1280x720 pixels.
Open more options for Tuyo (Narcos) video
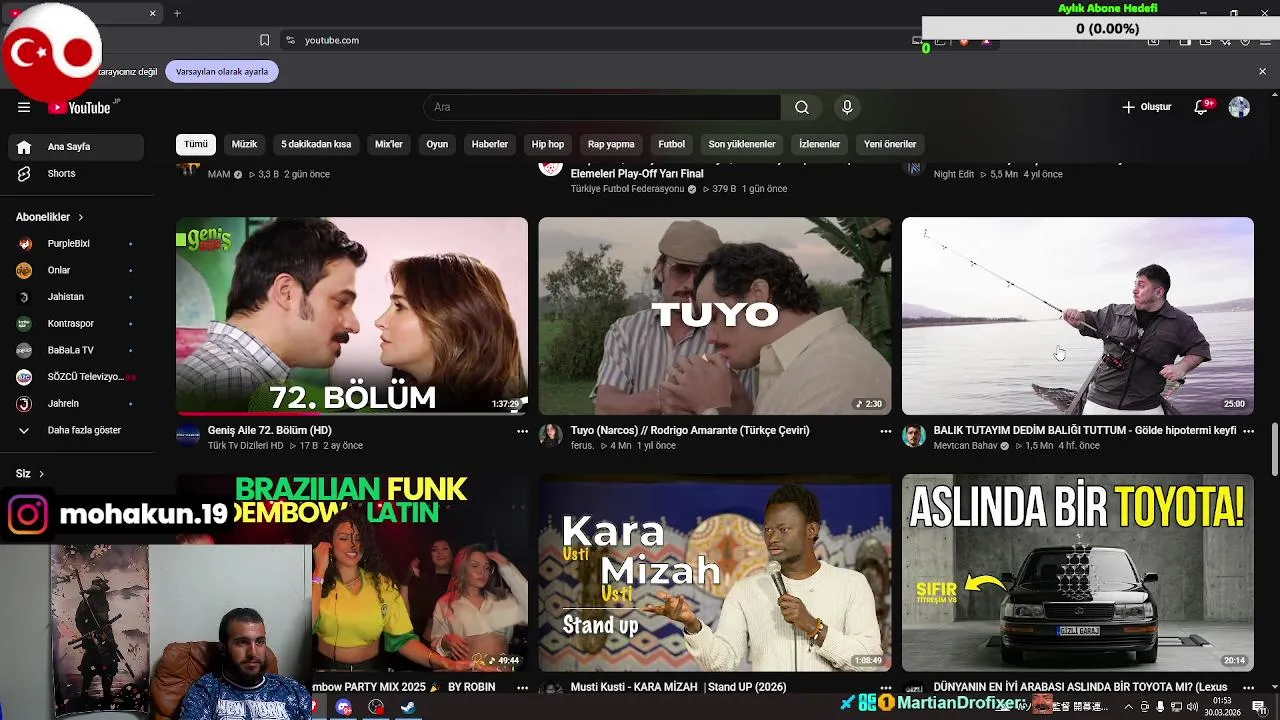[885, 431]
